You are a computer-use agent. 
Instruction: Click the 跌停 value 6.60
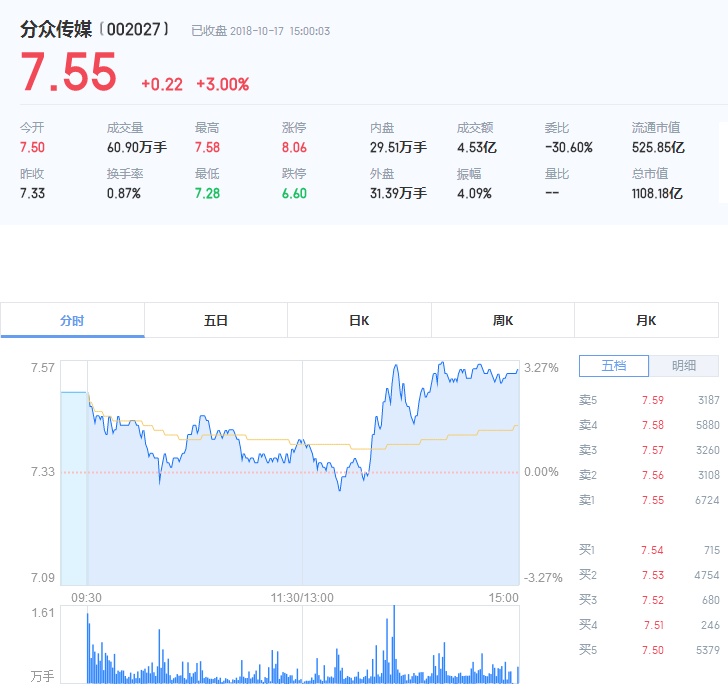[294, 193]
